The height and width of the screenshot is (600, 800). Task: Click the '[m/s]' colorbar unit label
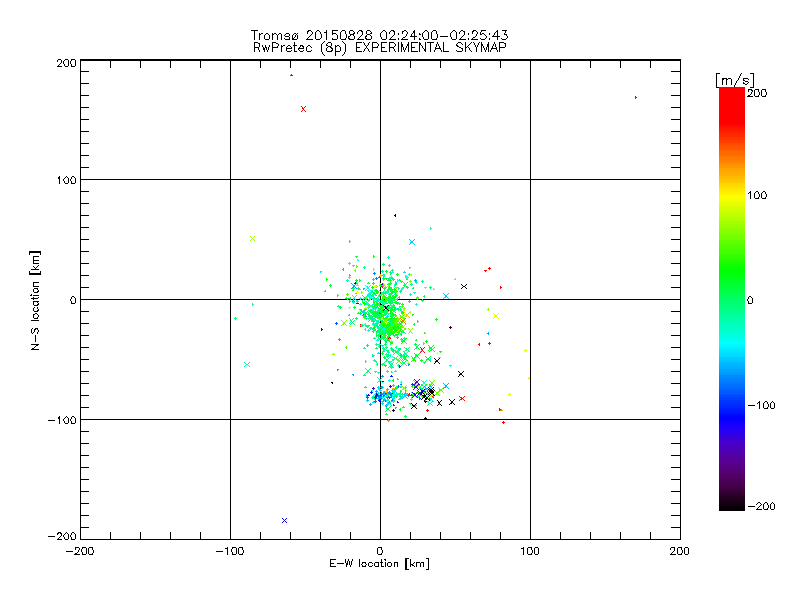pyautogui.click(x=735, y=80)
